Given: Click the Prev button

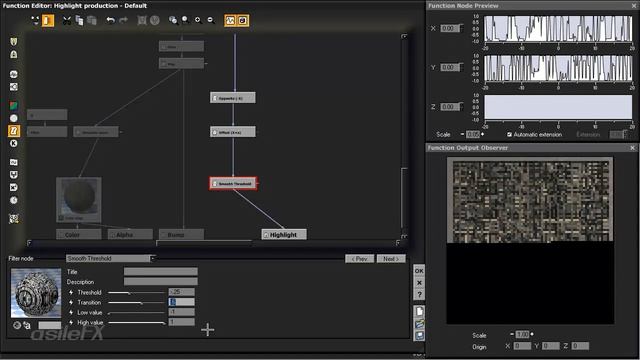Looking at the screenshot, I should pos(359,259).
